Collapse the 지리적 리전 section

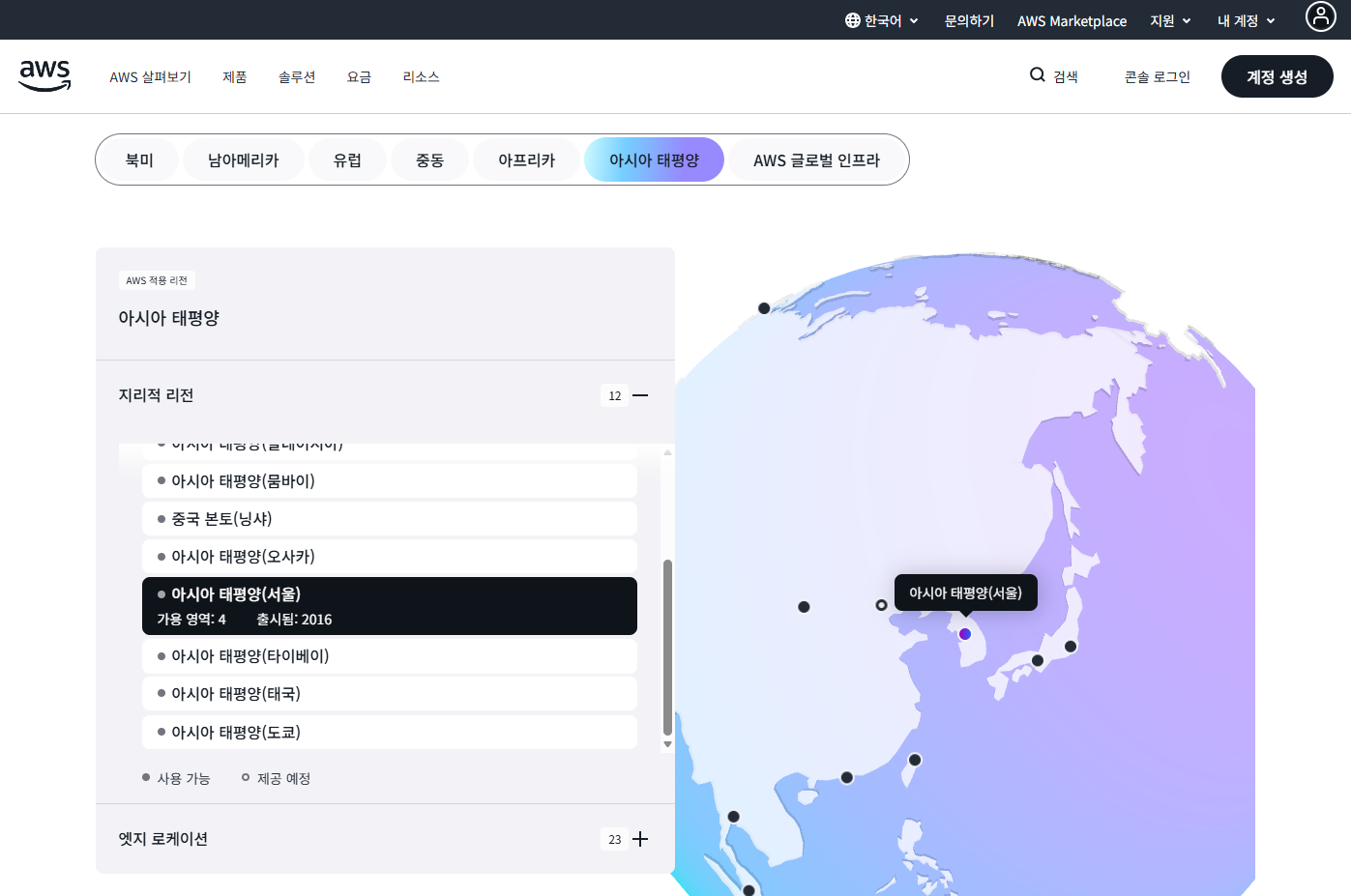click(x=640, y=395)
